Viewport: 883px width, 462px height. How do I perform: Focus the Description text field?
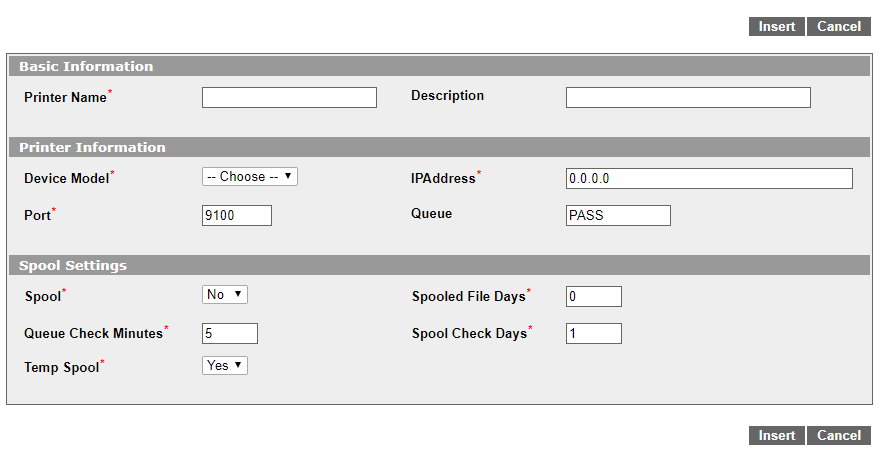[x=688, y=97]
